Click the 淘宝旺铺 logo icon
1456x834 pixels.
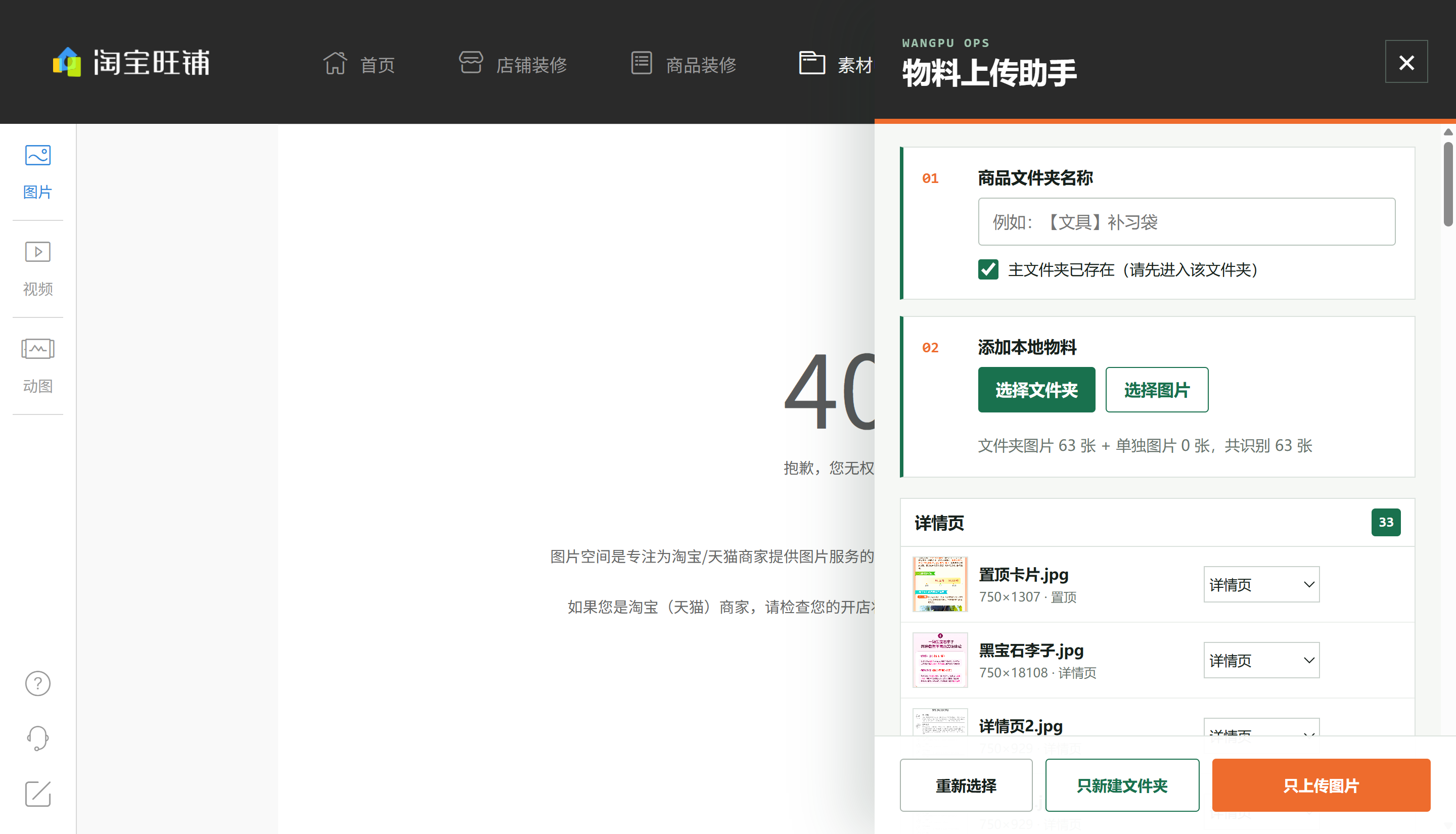pyautogui.click(x=66, y=62)
